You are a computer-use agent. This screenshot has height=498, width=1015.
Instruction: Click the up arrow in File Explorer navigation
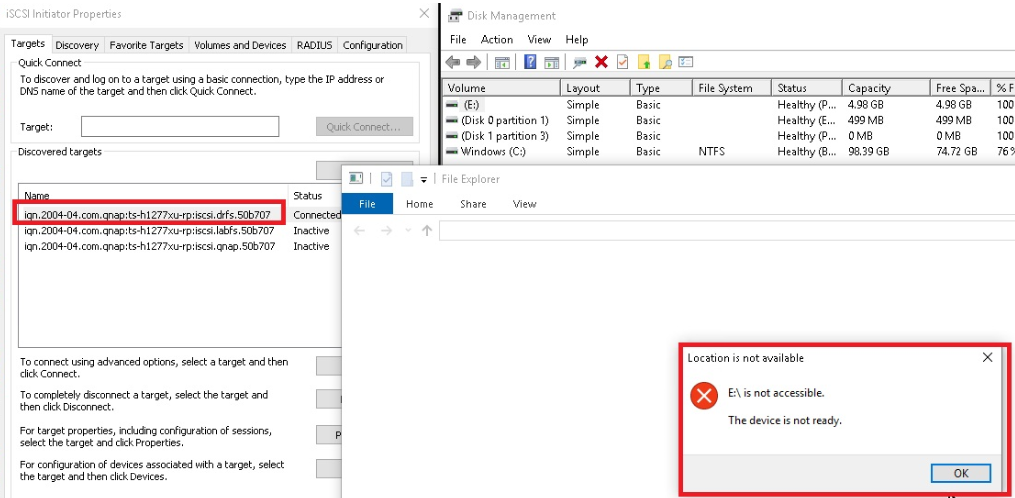click(x=427, y=231)
